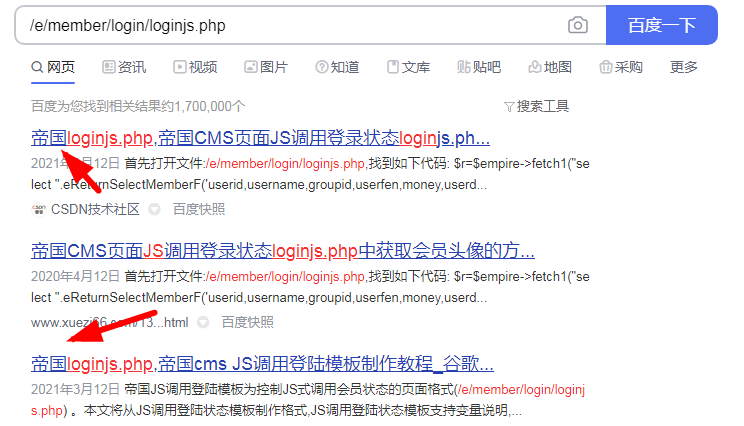Open first result 帝国loginjs.php,帝国CMS页面JS调用
Viewport: 744px width, 426px height.
tap(260, 138)
